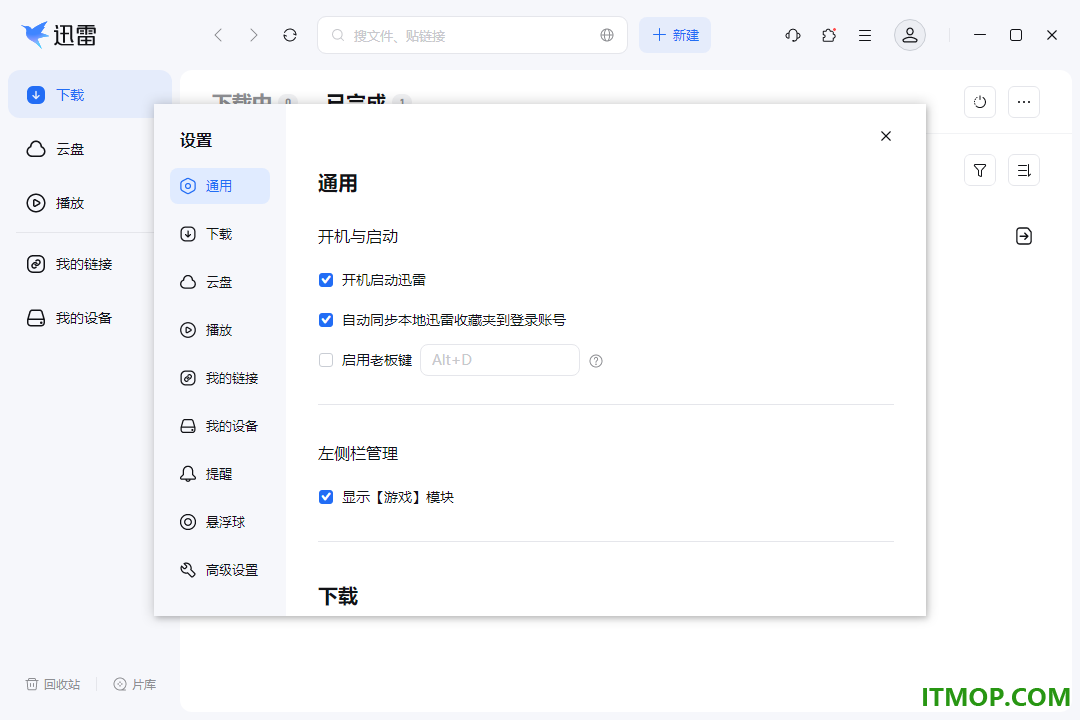
Task: Uncheck 显示【游戏】模块 checkbox
Action: point(326,497)
